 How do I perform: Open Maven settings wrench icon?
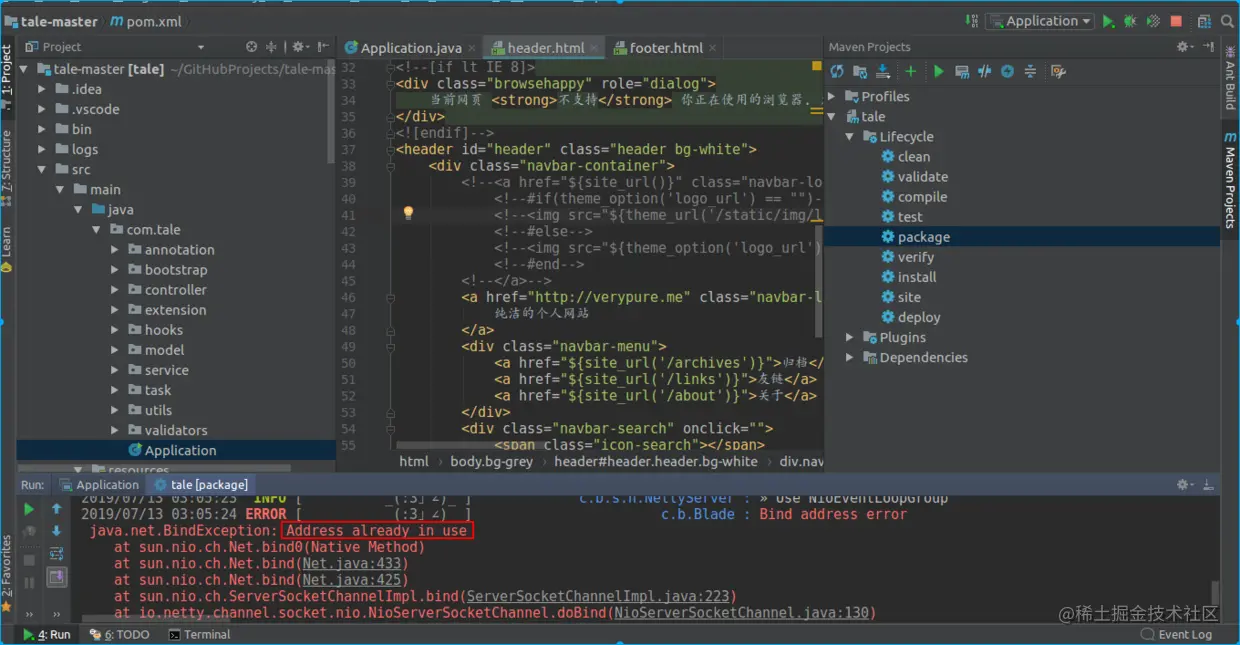[1058, 71]
